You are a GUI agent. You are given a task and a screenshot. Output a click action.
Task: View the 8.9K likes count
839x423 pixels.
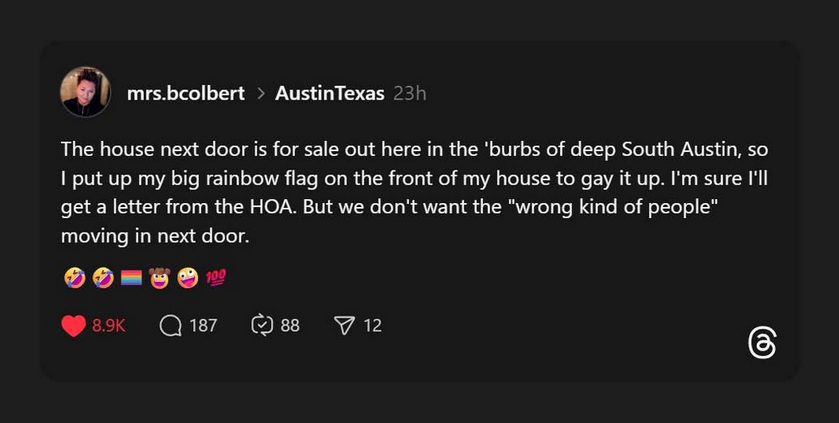click(108, 325)
